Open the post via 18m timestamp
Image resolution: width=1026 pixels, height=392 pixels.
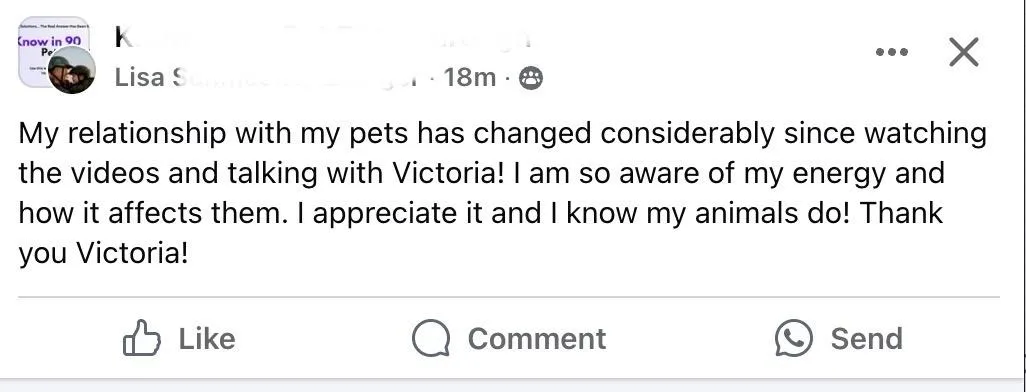(x=470, y=78)
